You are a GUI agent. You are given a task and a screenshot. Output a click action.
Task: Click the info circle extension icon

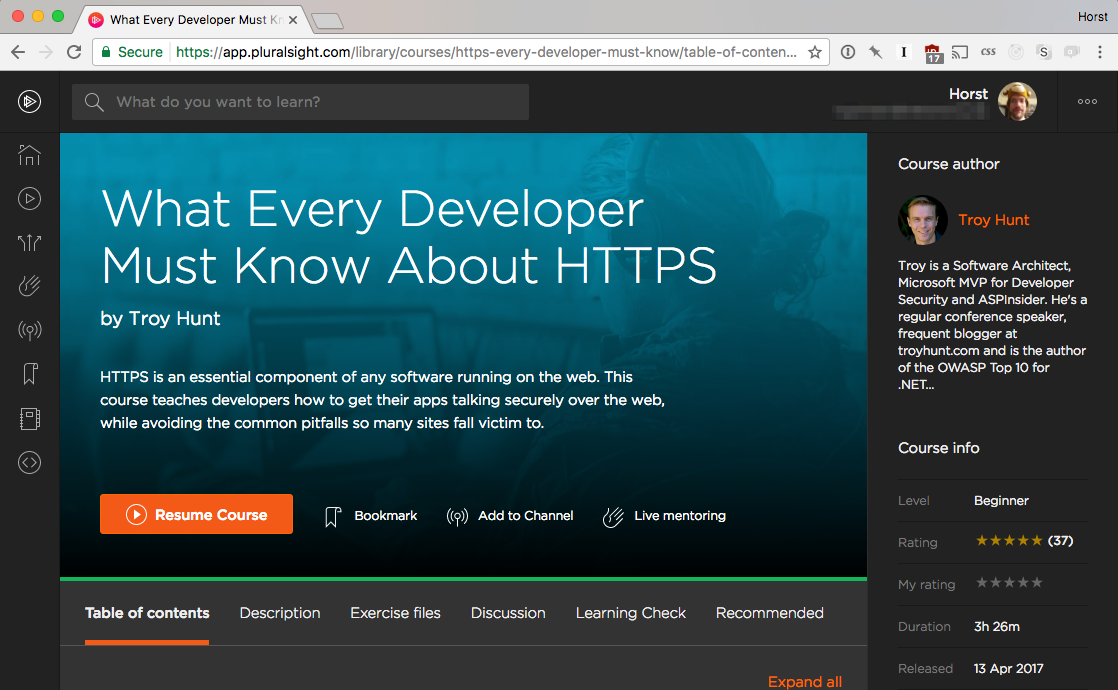tap(848, 52)
